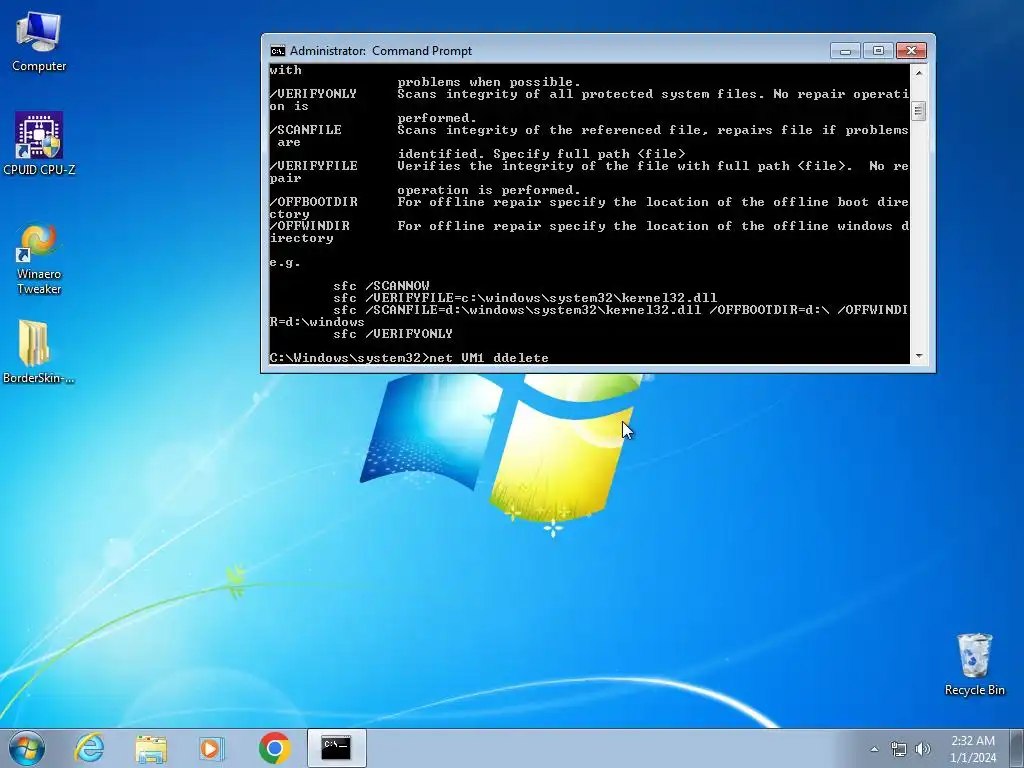
Task: Open the Command Prompt title bar system icon
Action: [x=278, y=51]
